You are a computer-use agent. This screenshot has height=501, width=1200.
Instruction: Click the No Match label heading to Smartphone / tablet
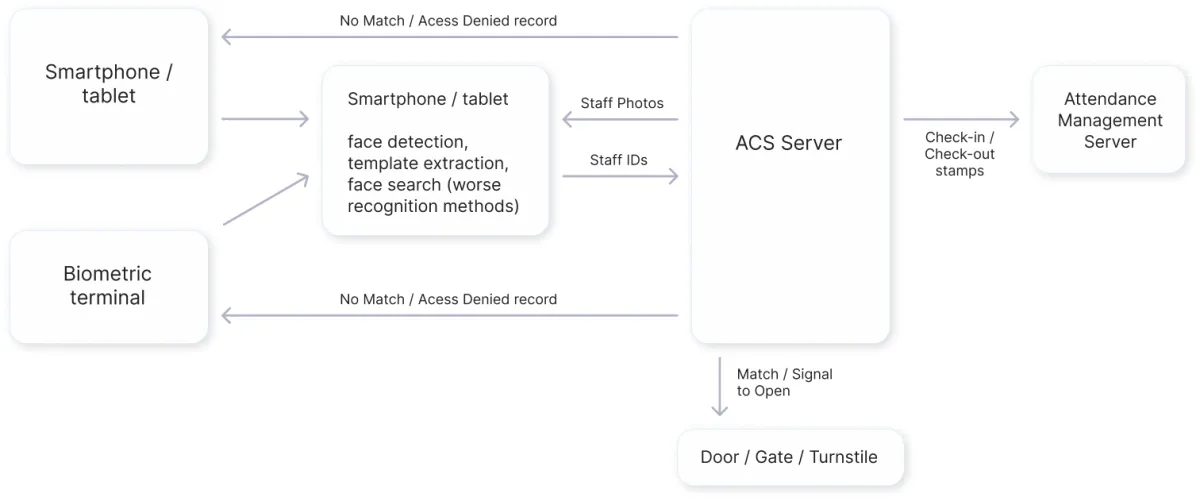(x=448, y=21)
